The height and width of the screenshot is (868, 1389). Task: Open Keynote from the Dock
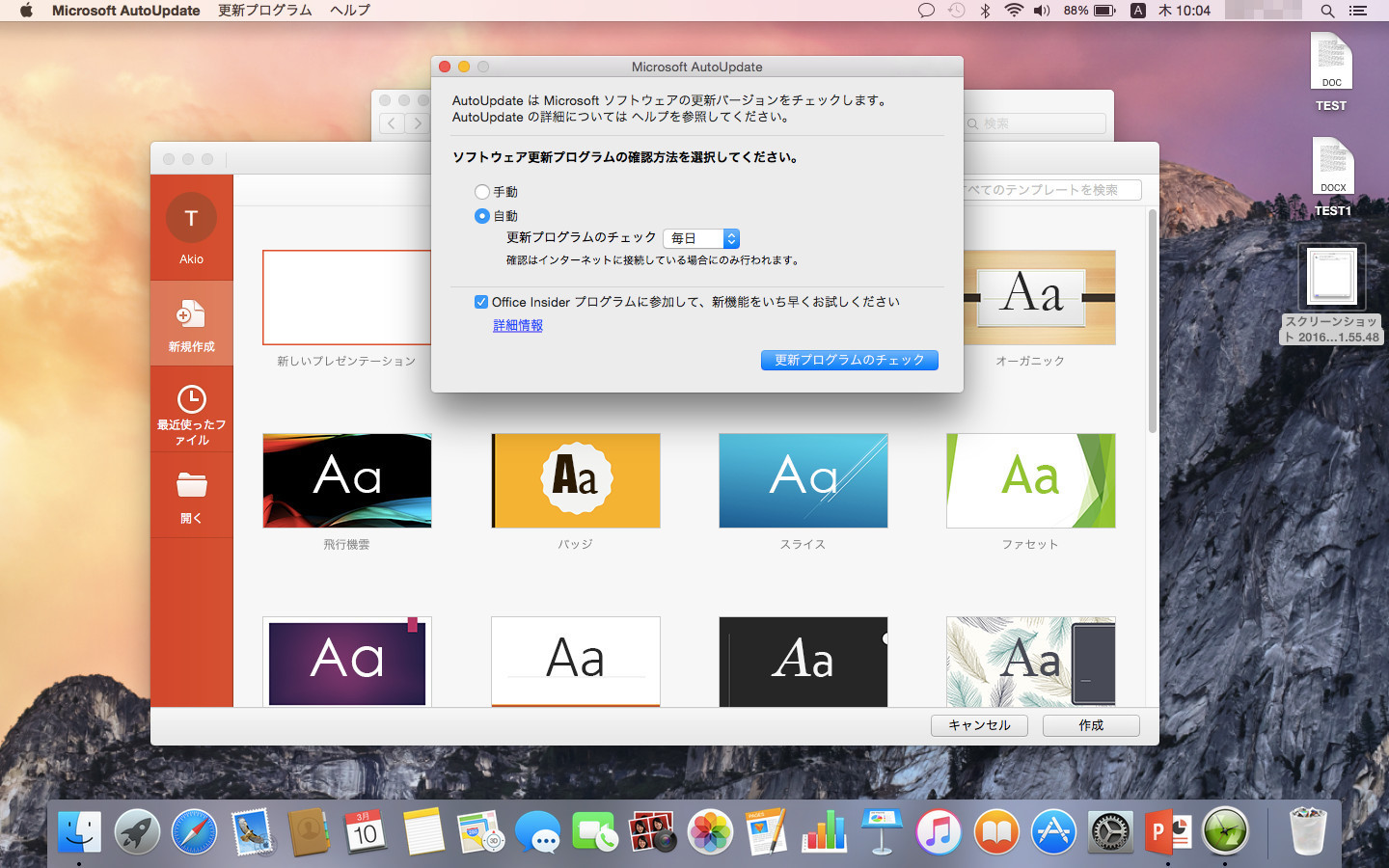pos(882,830)
